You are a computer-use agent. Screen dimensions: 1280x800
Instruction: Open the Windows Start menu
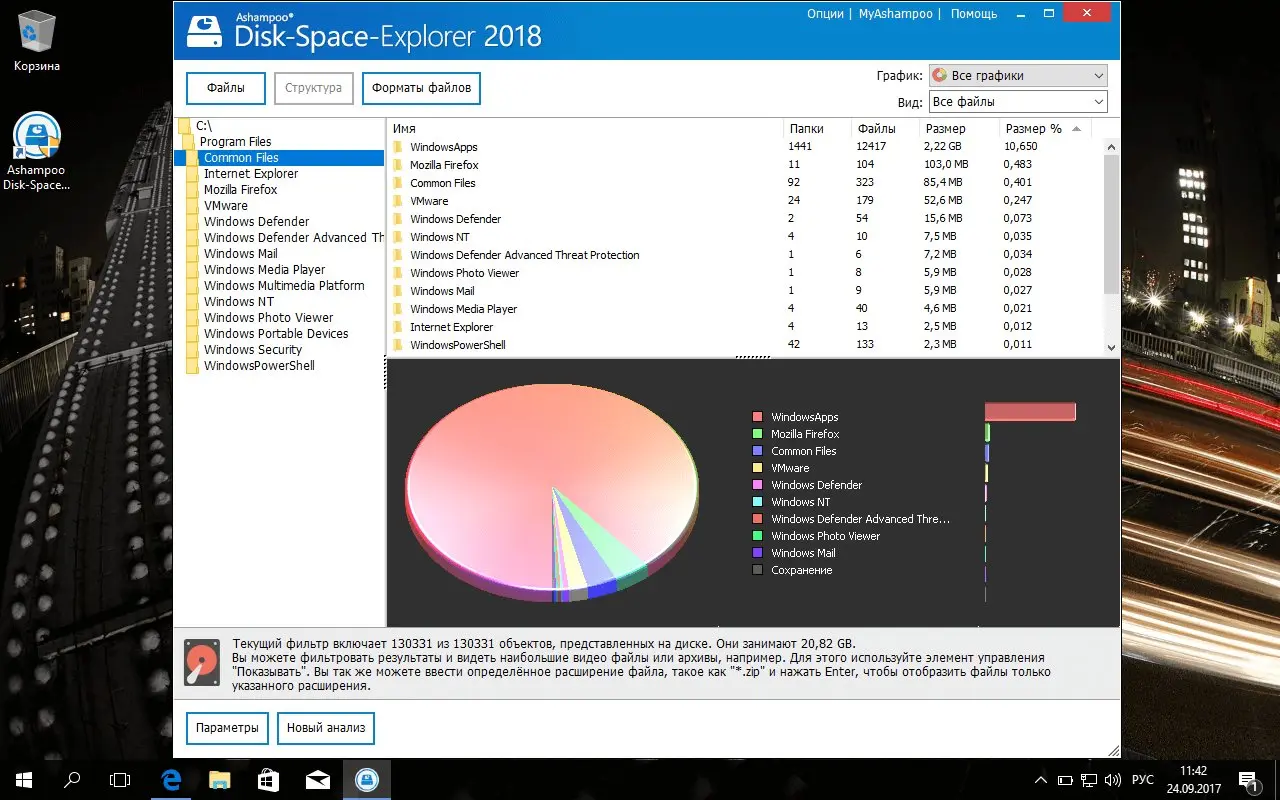tap(23, 780)
